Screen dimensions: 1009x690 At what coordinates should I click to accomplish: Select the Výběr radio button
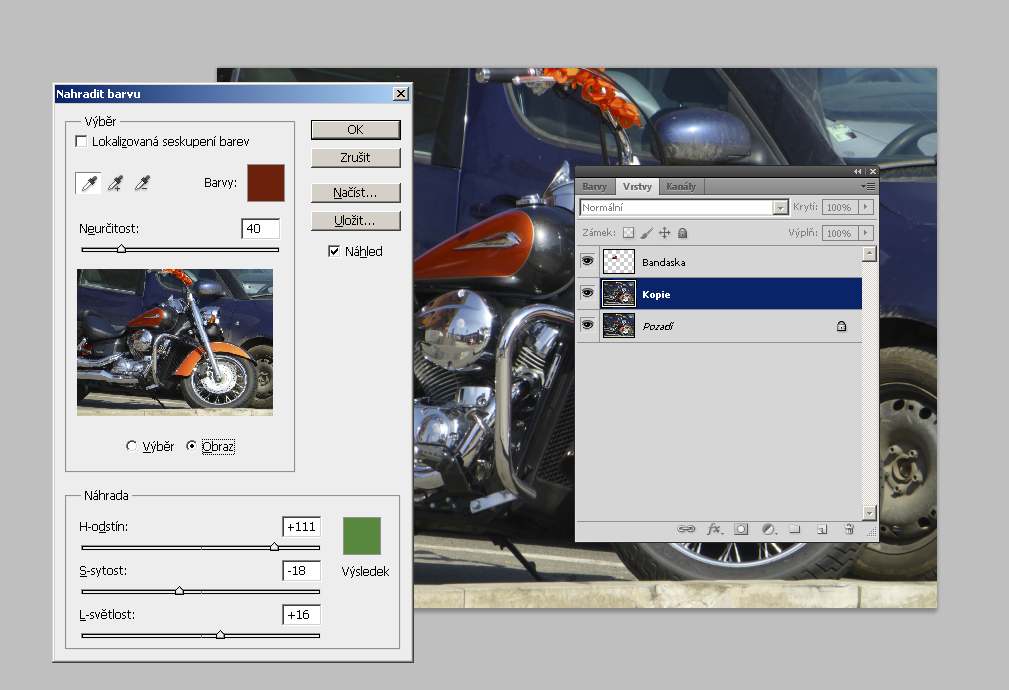[x=132, y=446]
